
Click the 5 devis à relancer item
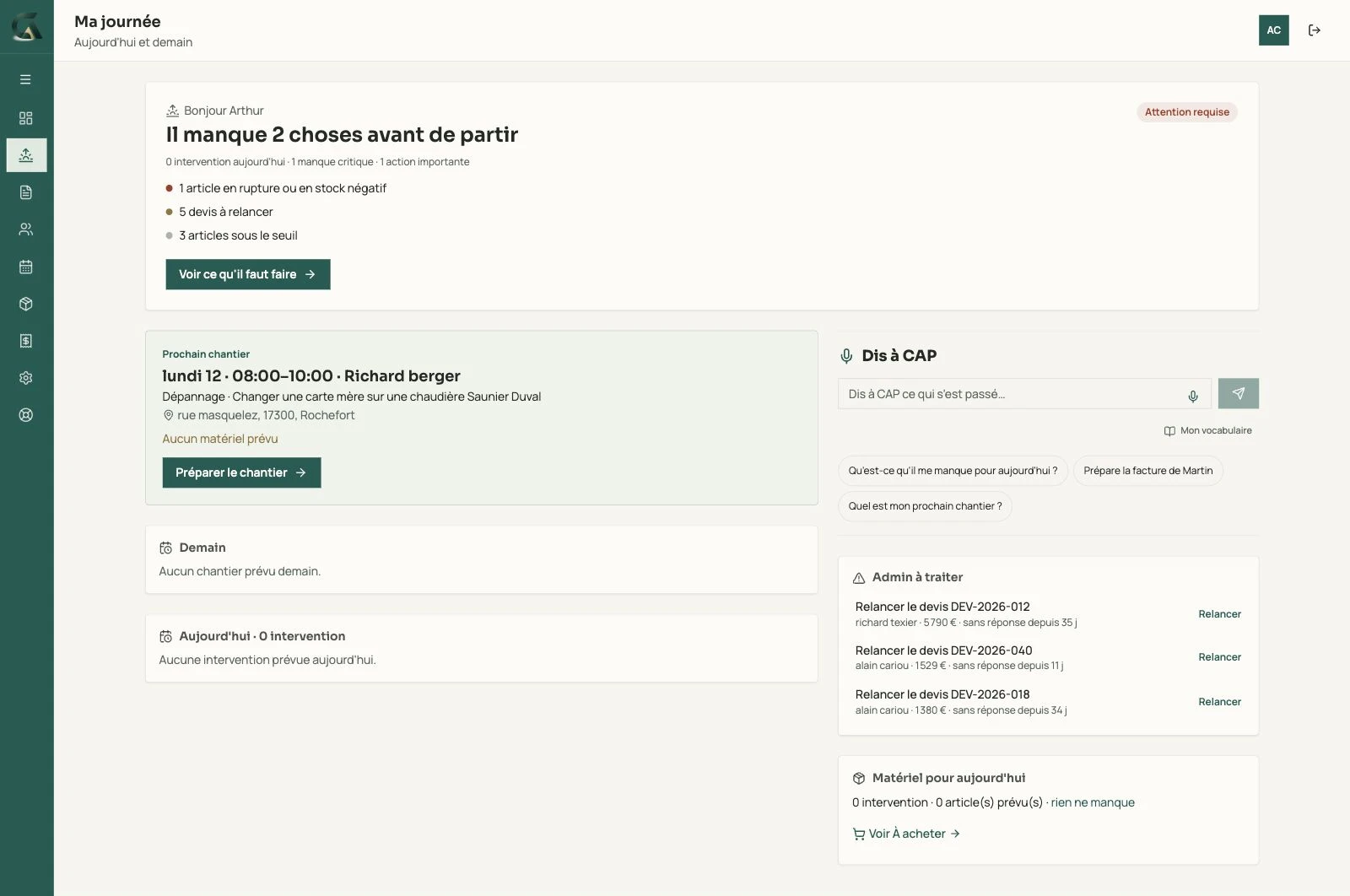click(x=220, y=212)
